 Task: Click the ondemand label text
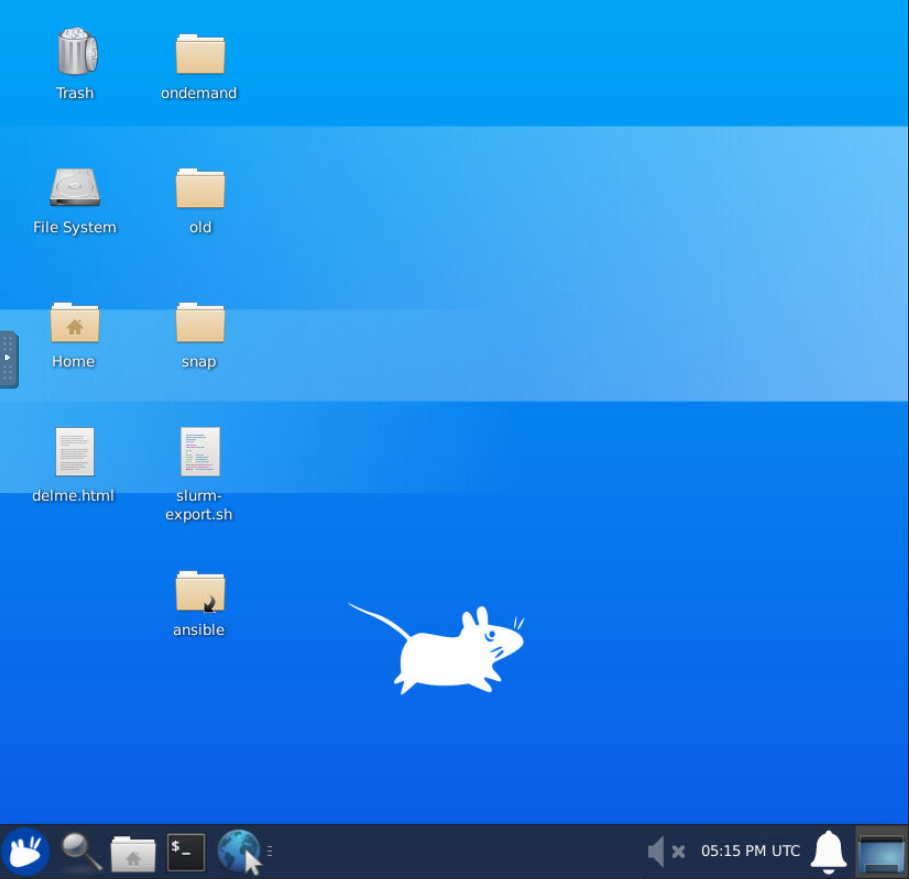click(199, 93)
